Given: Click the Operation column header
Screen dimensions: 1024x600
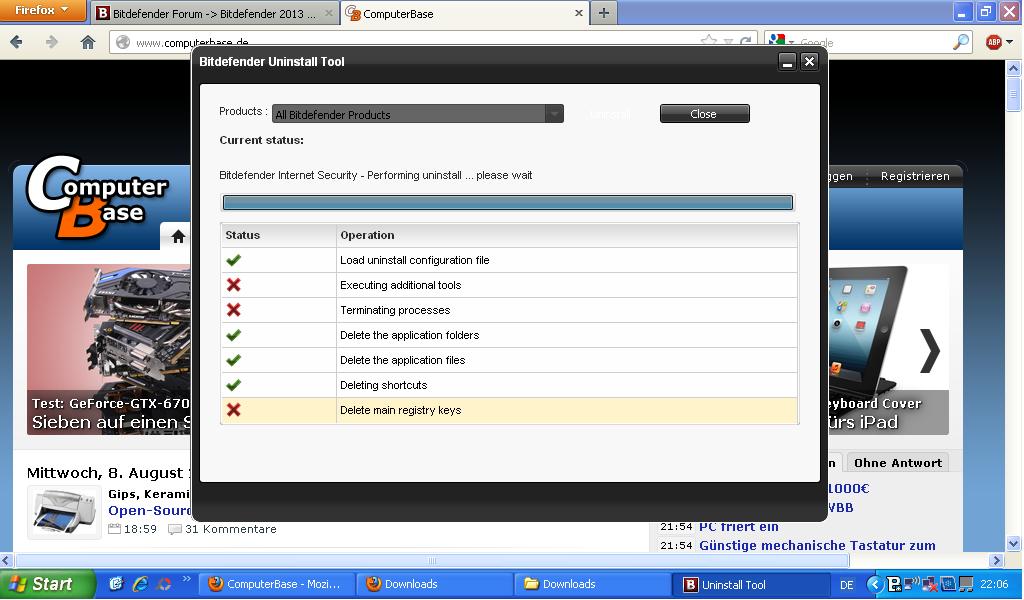Looking at the screenshot, I should (x=567, y=235).
